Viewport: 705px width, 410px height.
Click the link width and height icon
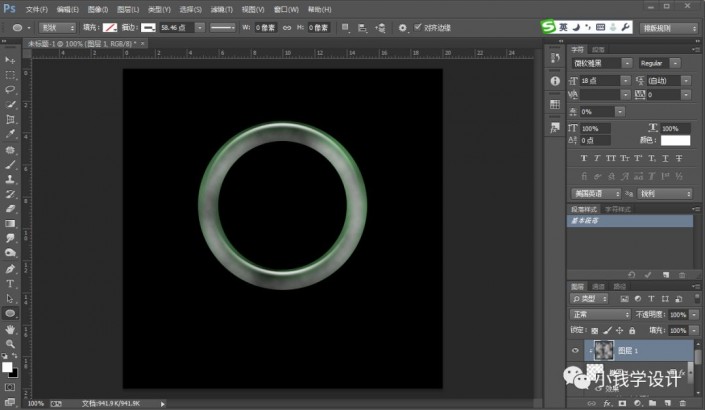286,27
